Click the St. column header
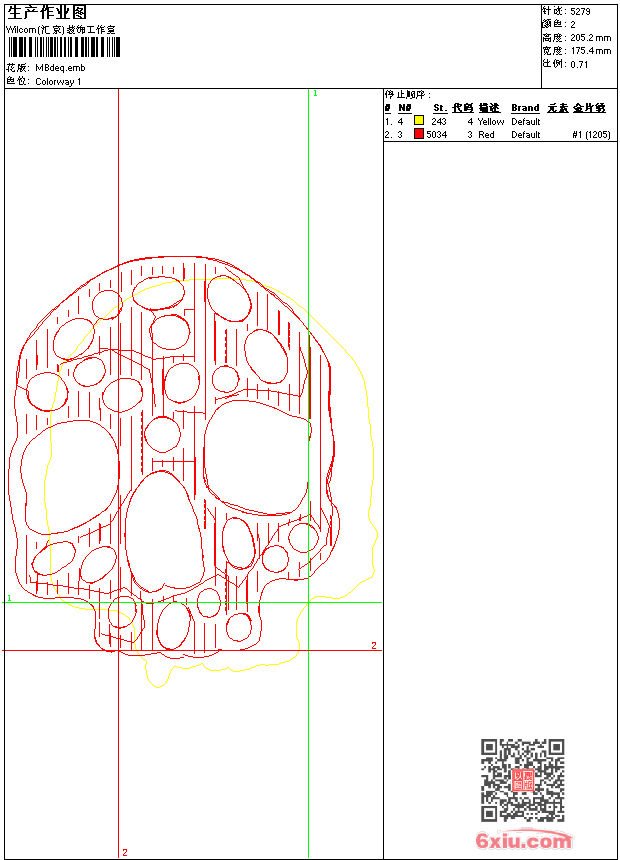This screenshot has height=860, width=620. 439,108
